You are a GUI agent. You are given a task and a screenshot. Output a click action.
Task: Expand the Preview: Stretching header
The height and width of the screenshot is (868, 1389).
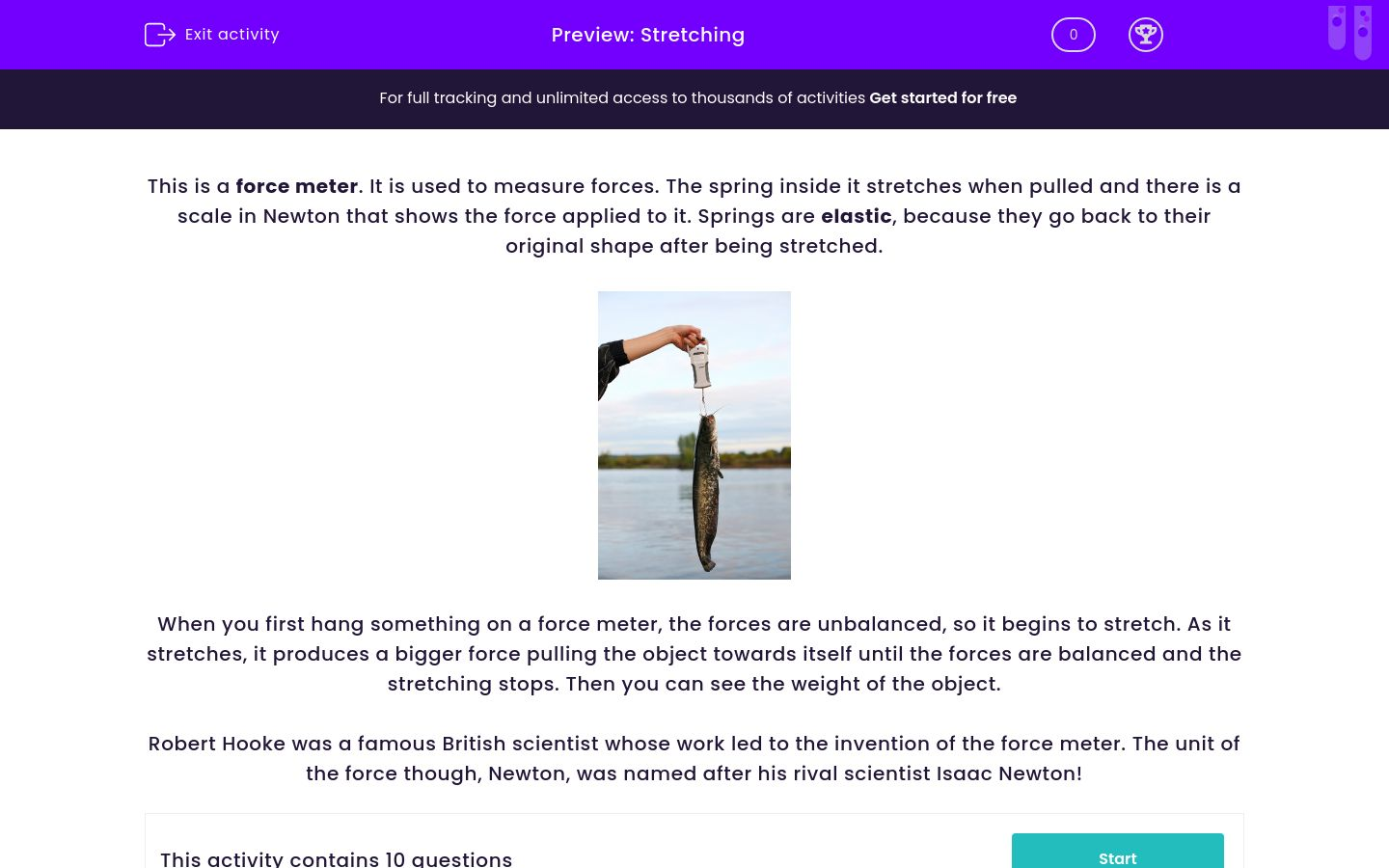[648, 35]
